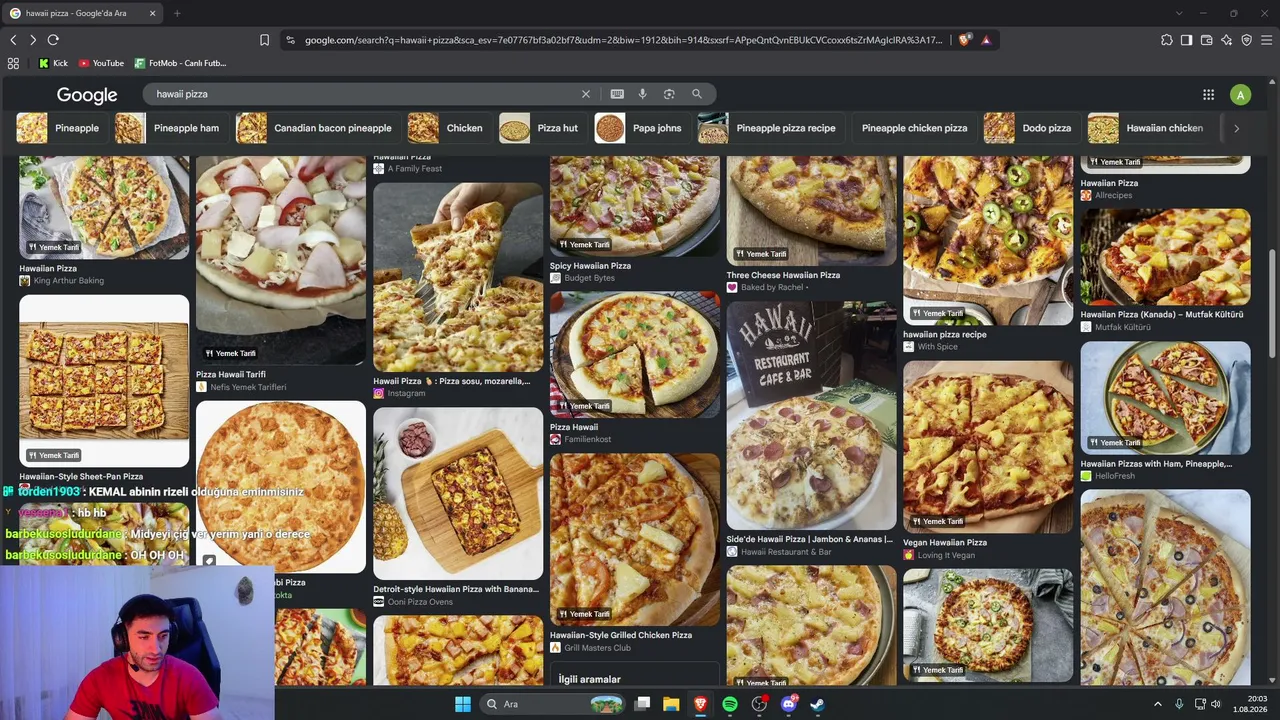Open File Explorer from the taskbar
The image size is (1280, 720).
671,704
